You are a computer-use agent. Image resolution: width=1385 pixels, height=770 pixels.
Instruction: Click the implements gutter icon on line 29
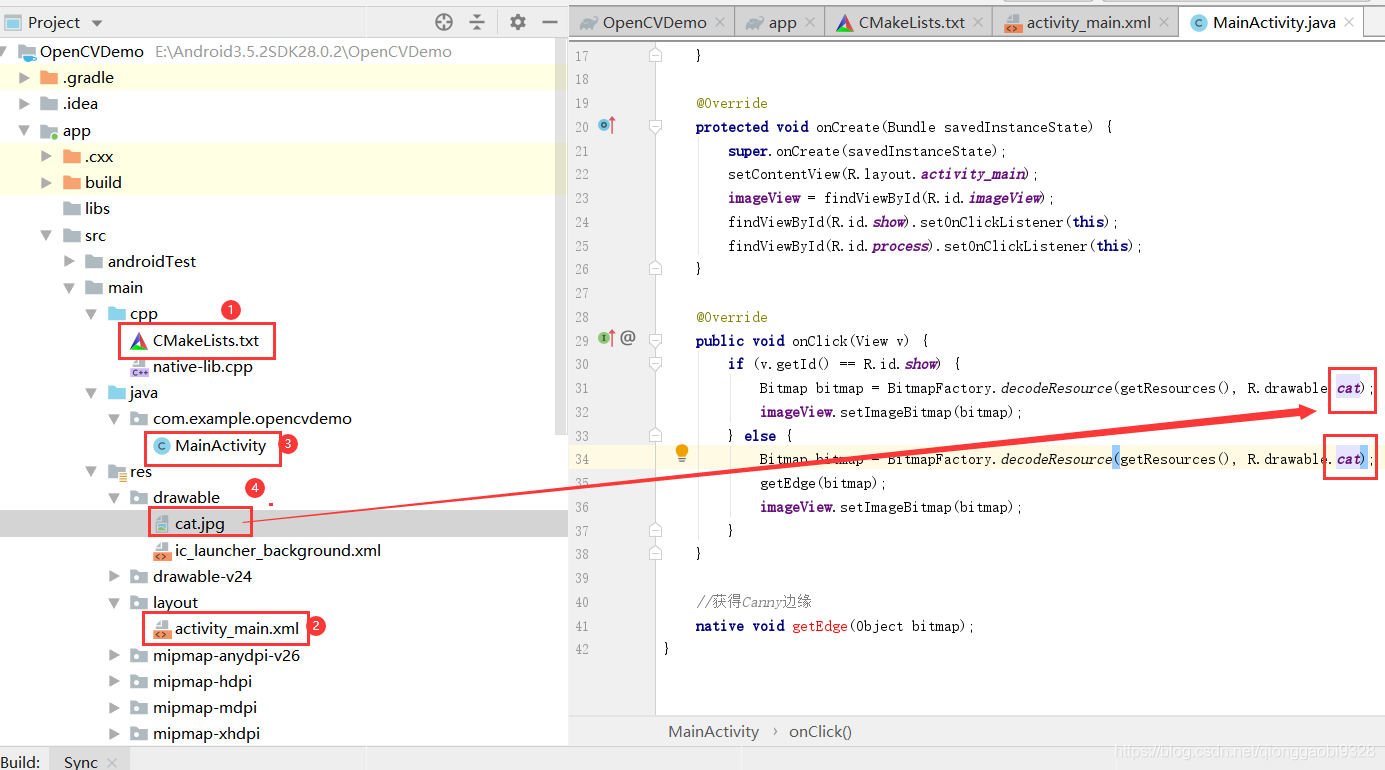[607, 339]
